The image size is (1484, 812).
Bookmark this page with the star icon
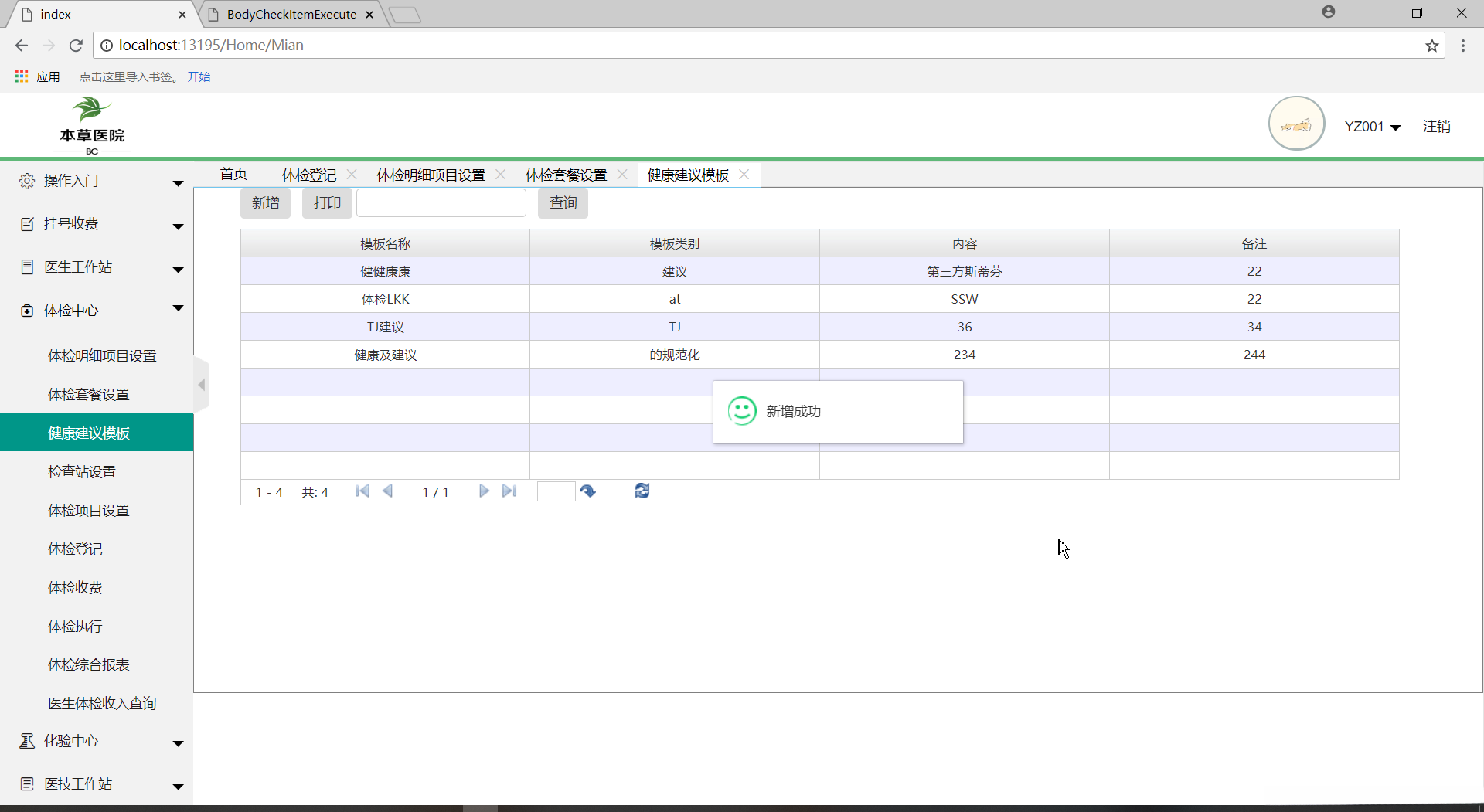(1432, 46)
